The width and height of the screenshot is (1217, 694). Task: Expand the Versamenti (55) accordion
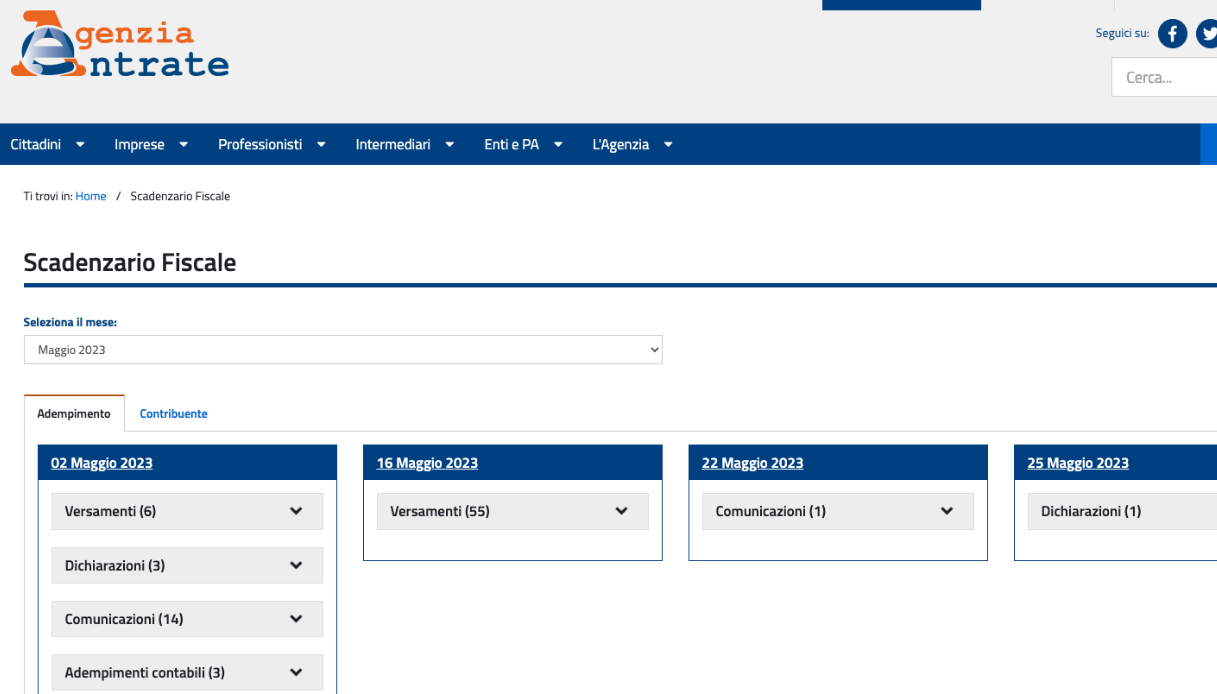pos(512,511)
